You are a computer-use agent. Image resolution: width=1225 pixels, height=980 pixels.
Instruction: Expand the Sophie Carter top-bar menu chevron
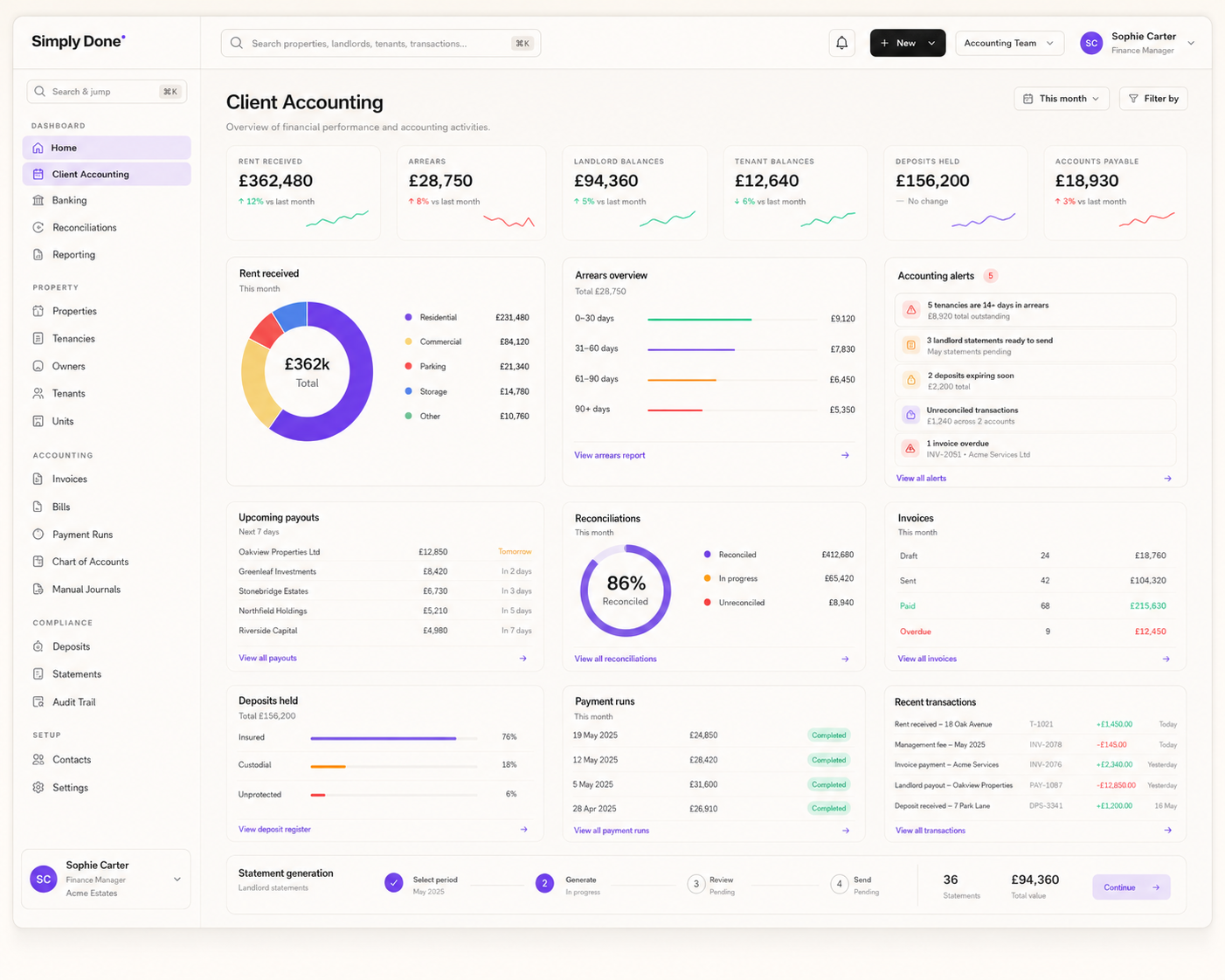pos(1191,43)
